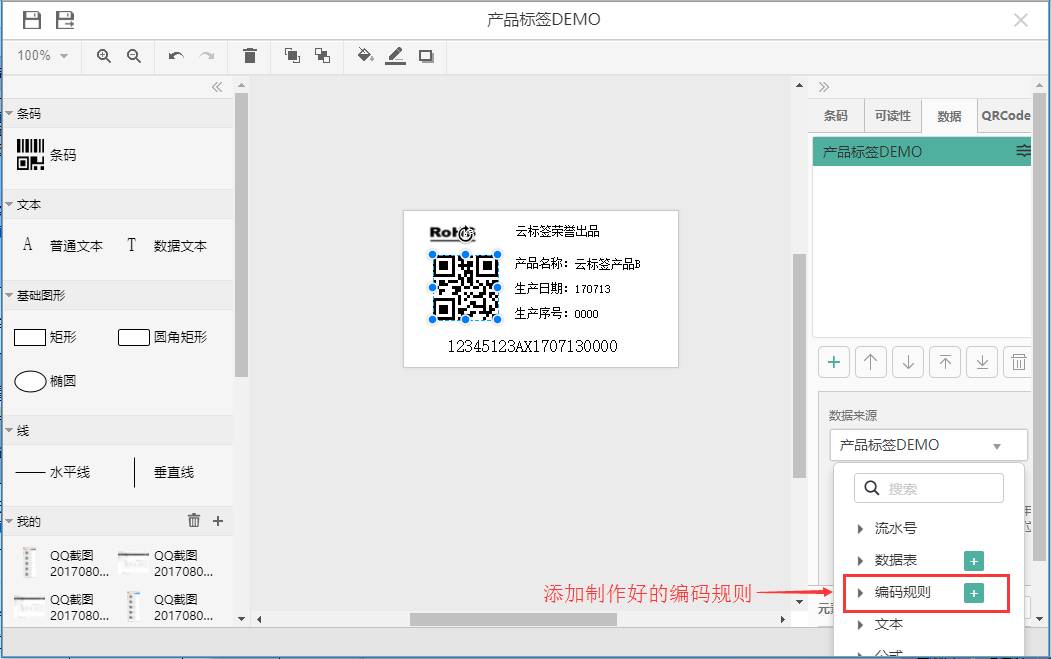Click the 搜索 search input field
This screenshot has height=659, width=1051.
tap(940, 488)
